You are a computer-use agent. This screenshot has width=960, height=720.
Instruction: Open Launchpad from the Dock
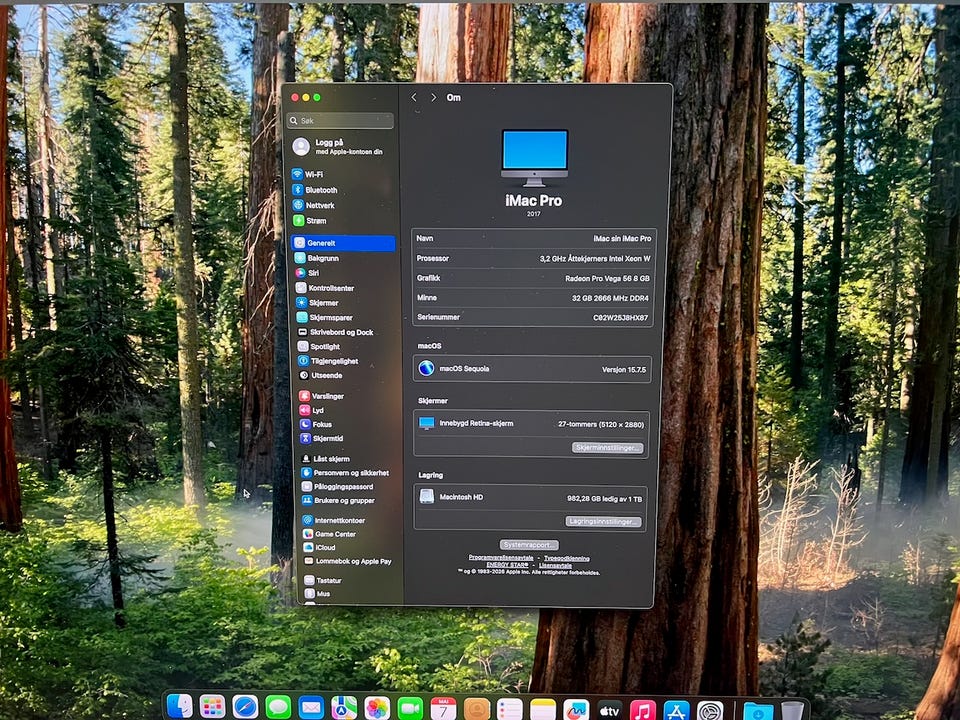[212, 708]
